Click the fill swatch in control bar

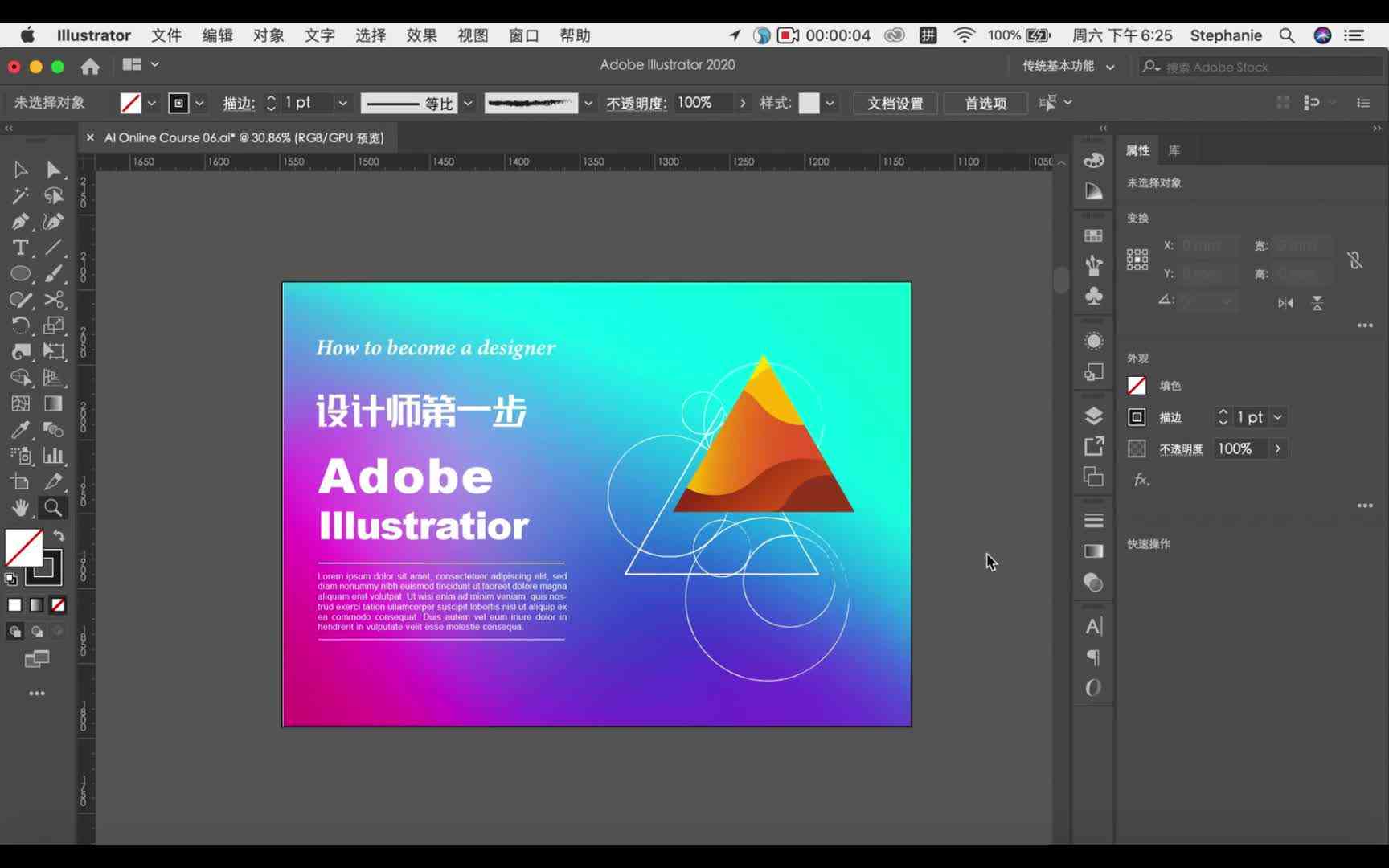[x=130, y=103]
